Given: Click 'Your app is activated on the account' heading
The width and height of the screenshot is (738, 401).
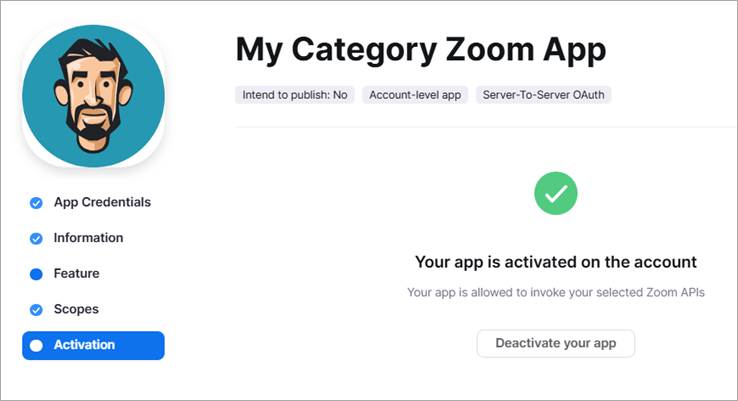Looking at the screenshot, I should [556, 262].
